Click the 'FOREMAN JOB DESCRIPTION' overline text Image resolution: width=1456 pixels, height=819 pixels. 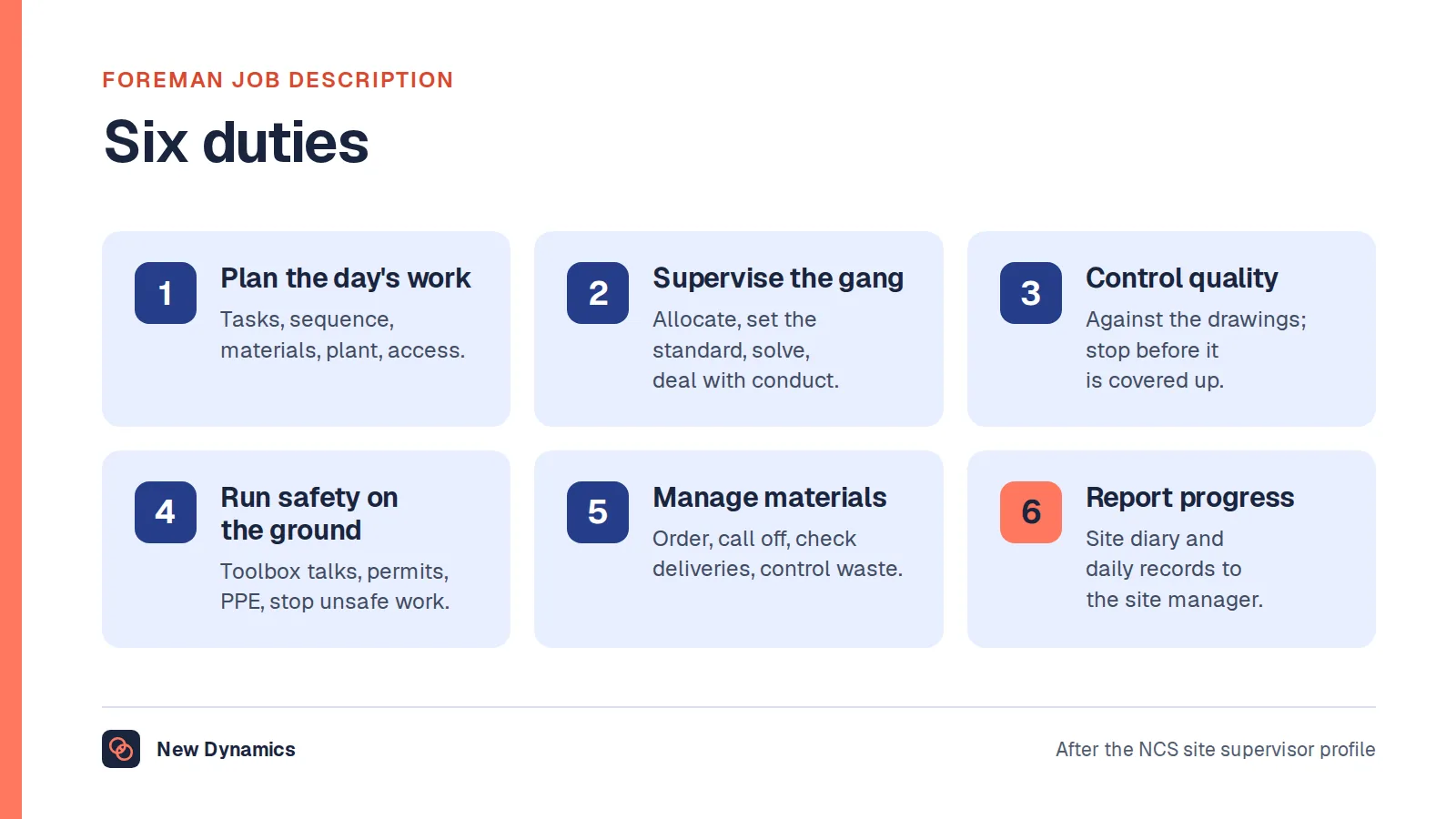tap(278, 80)
